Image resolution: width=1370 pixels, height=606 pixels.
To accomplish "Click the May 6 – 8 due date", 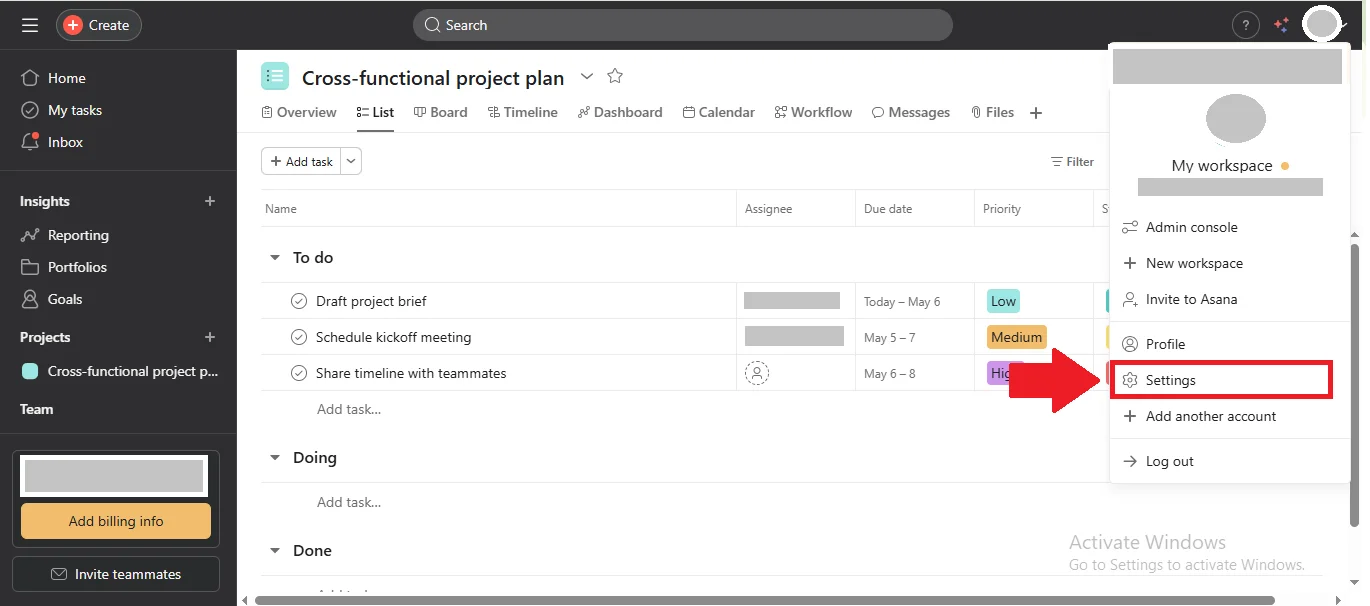I will coord(889,373).
